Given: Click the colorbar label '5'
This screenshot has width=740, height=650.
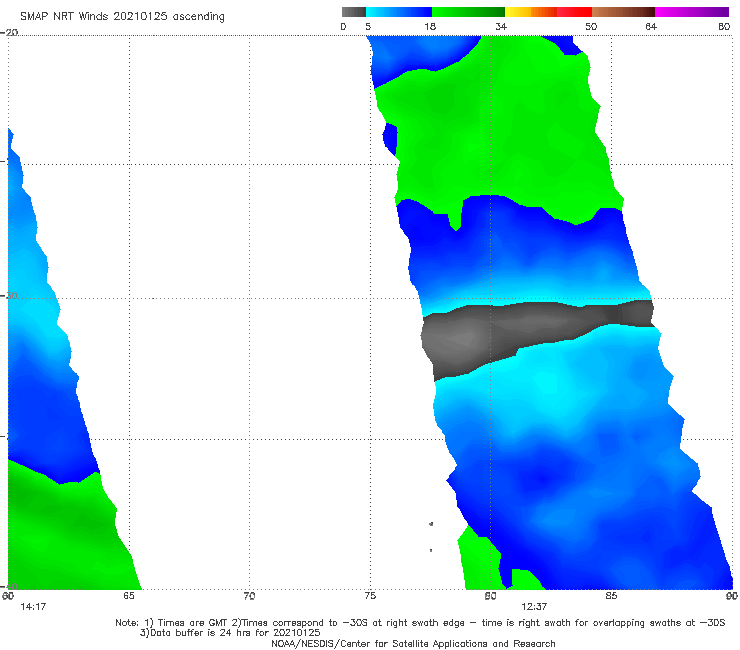Looking at the screenshot, I should pos(368,27).
